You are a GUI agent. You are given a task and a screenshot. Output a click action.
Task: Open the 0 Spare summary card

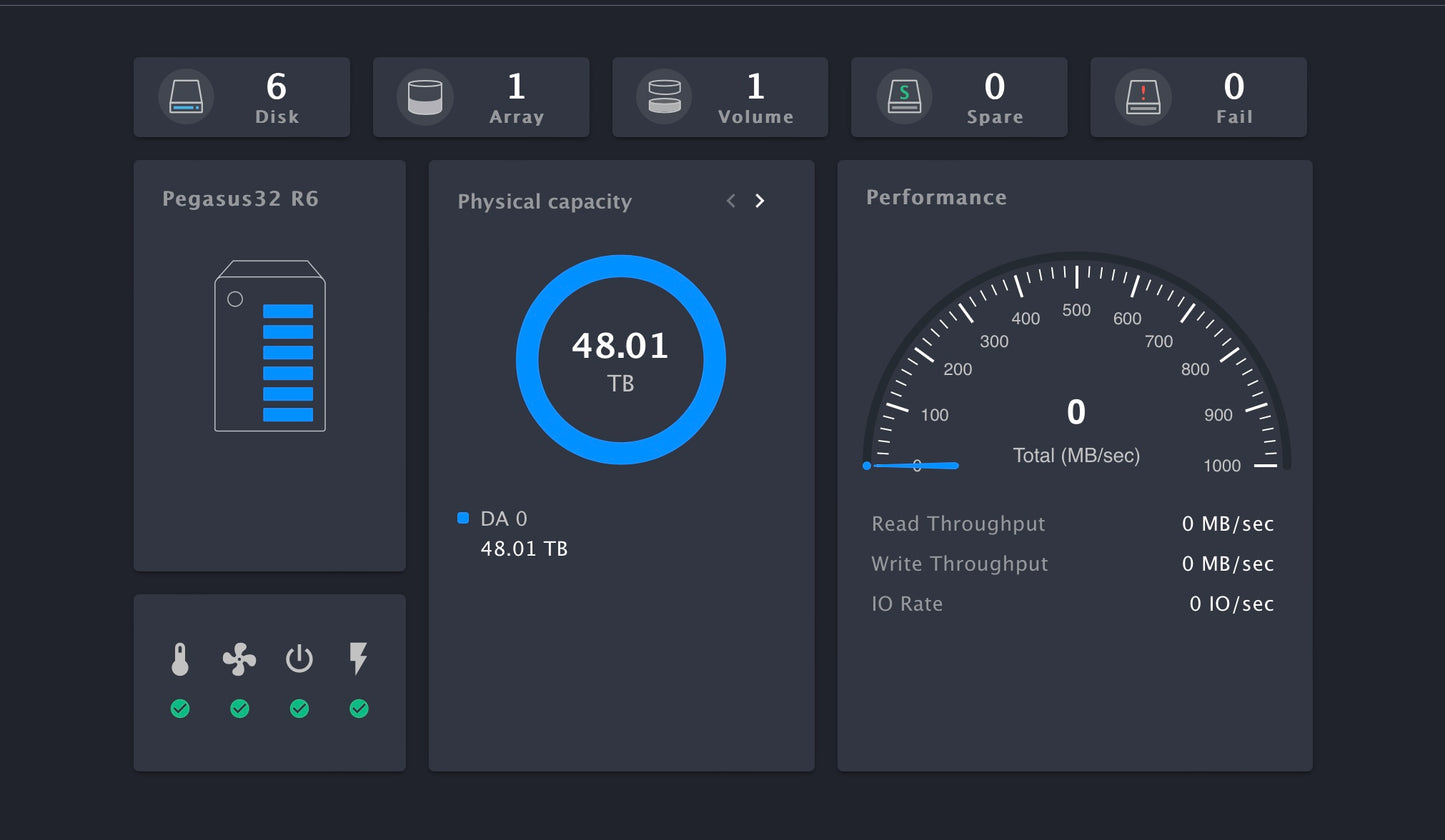tap(959, 97)
